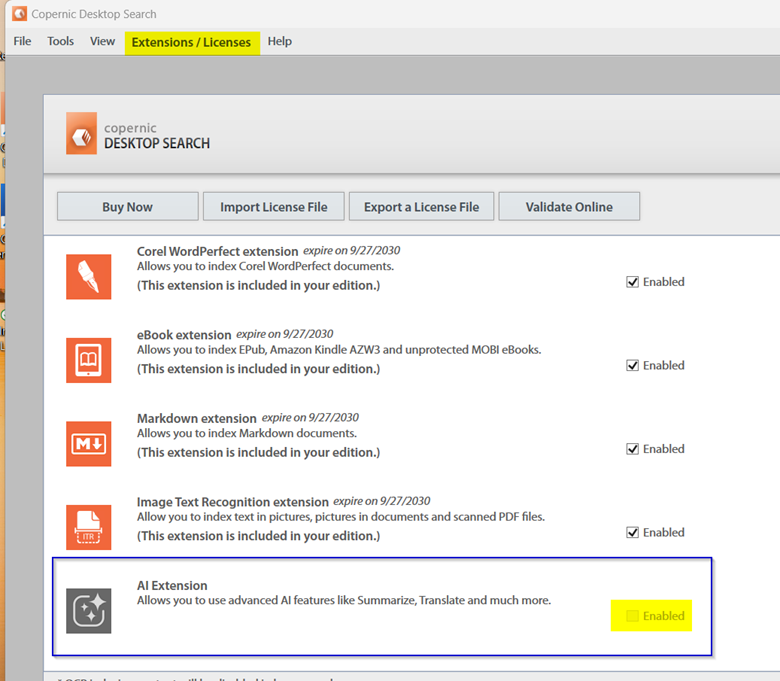Screen dimensions: 780x681
Task: Click 'included in your edition' under Markdown
Action: [259, 453]
